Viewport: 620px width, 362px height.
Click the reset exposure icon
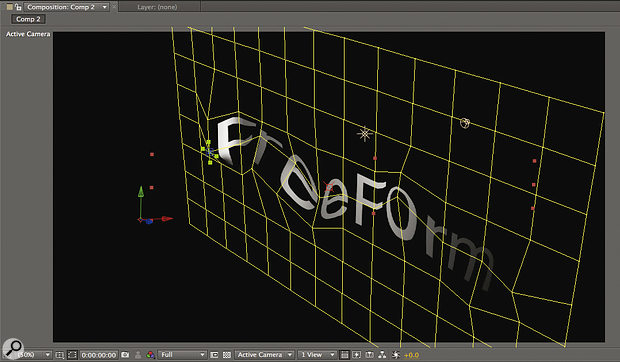click(x=395, y=355)
